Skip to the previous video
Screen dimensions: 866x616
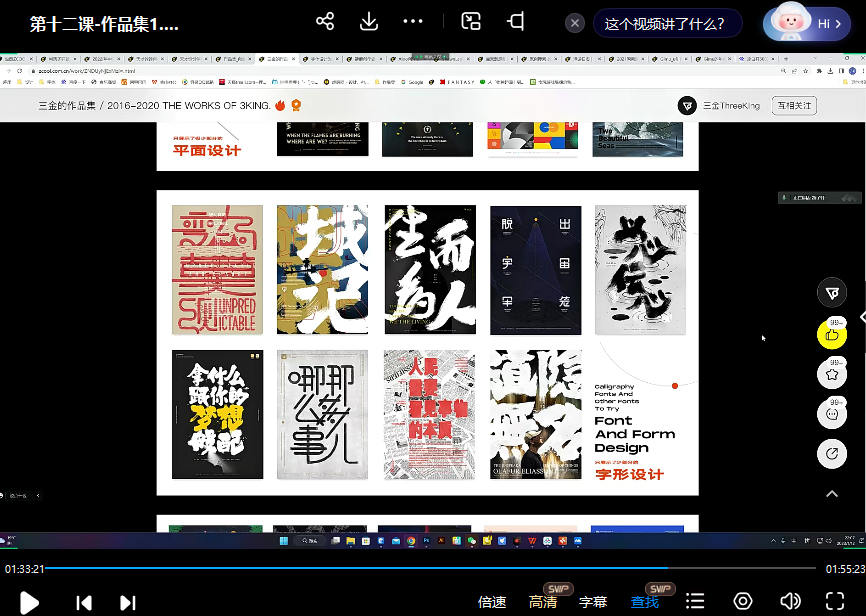[x=84, y=602]
